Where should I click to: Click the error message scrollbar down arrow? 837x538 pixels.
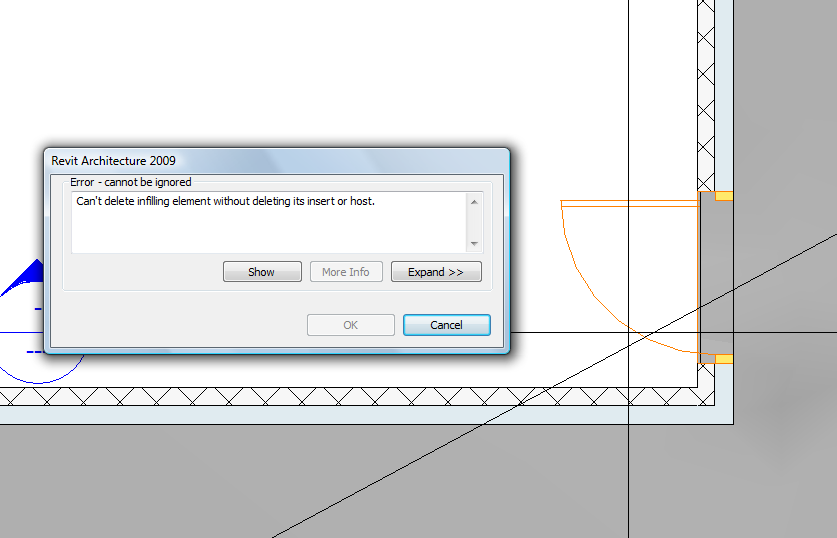click(474, 244)
